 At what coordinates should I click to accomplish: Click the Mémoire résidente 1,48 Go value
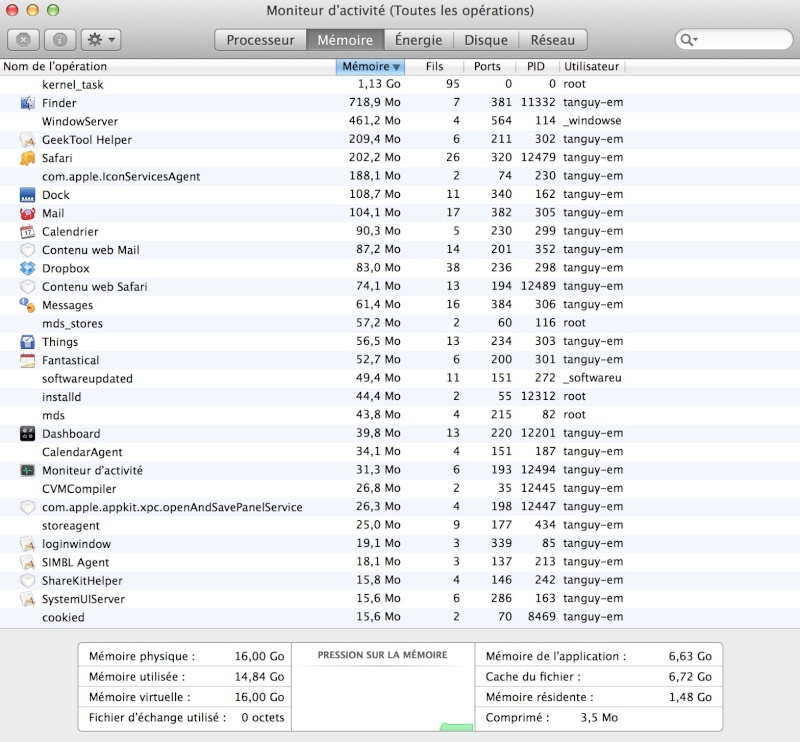click(x=690, y=697)
